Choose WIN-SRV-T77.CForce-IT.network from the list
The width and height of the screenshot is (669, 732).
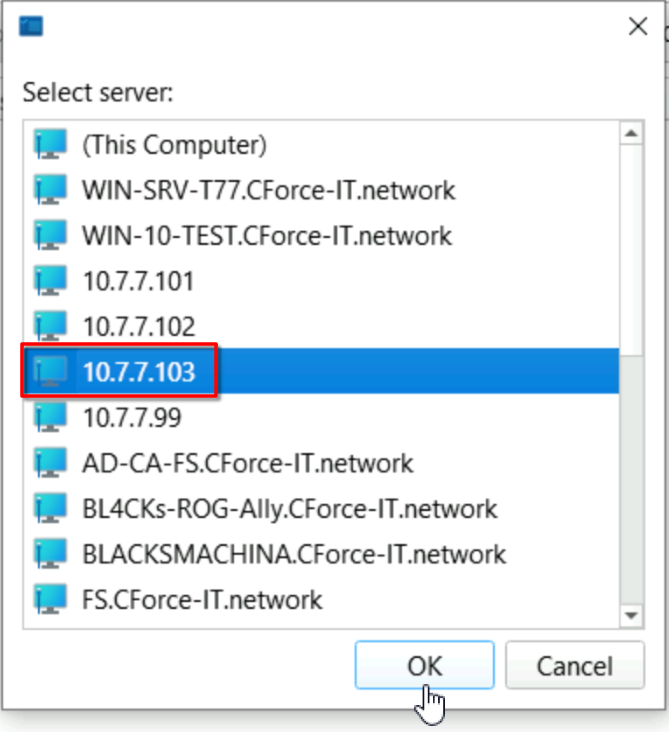tap(321, 190)
